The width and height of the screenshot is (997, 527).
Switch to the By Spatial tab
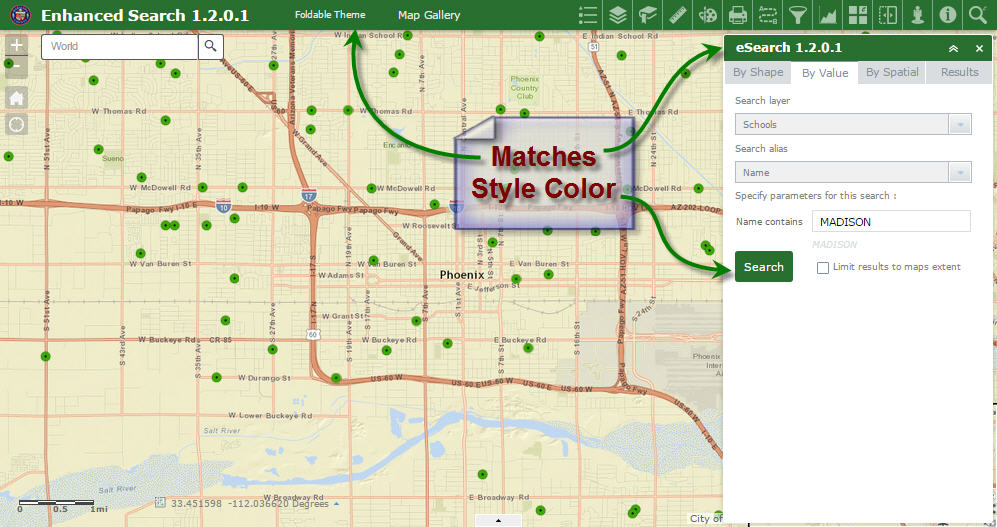tap(892, 72)
